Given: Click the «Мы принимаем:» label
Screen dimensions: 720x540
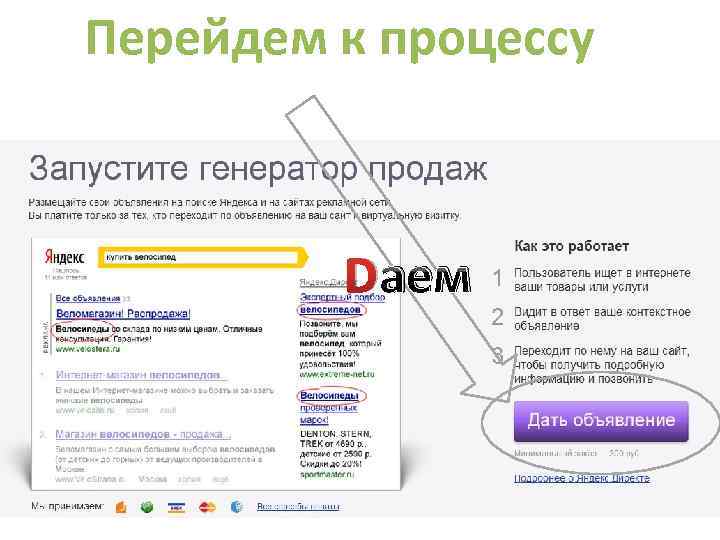Looking at the screenshot, I should coord(68,506).
